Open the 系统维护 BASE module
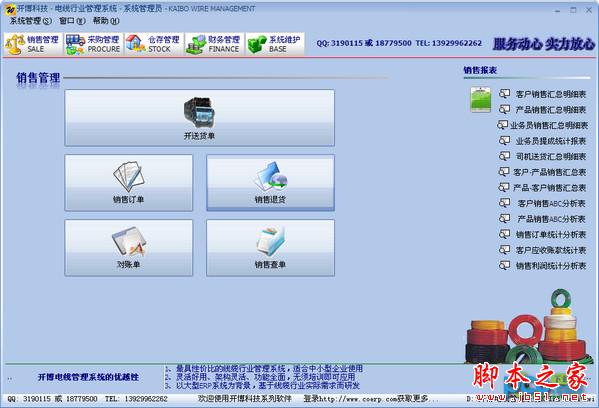Image resolution: width=599 pixels, height=408 pixels. (x=275, y=44)
